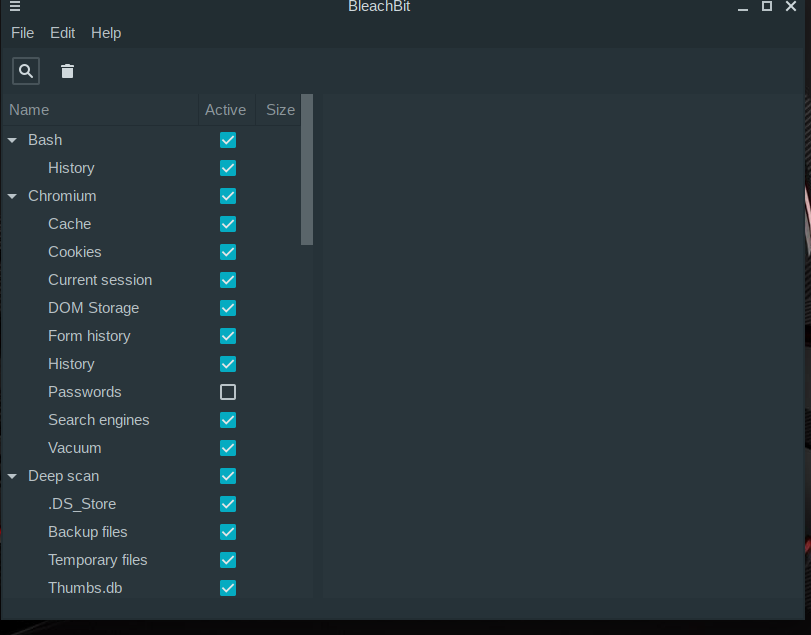The width and height of the screenshot is (811, 635).
Task: Select the Backup files item
Action: [87, 532]
